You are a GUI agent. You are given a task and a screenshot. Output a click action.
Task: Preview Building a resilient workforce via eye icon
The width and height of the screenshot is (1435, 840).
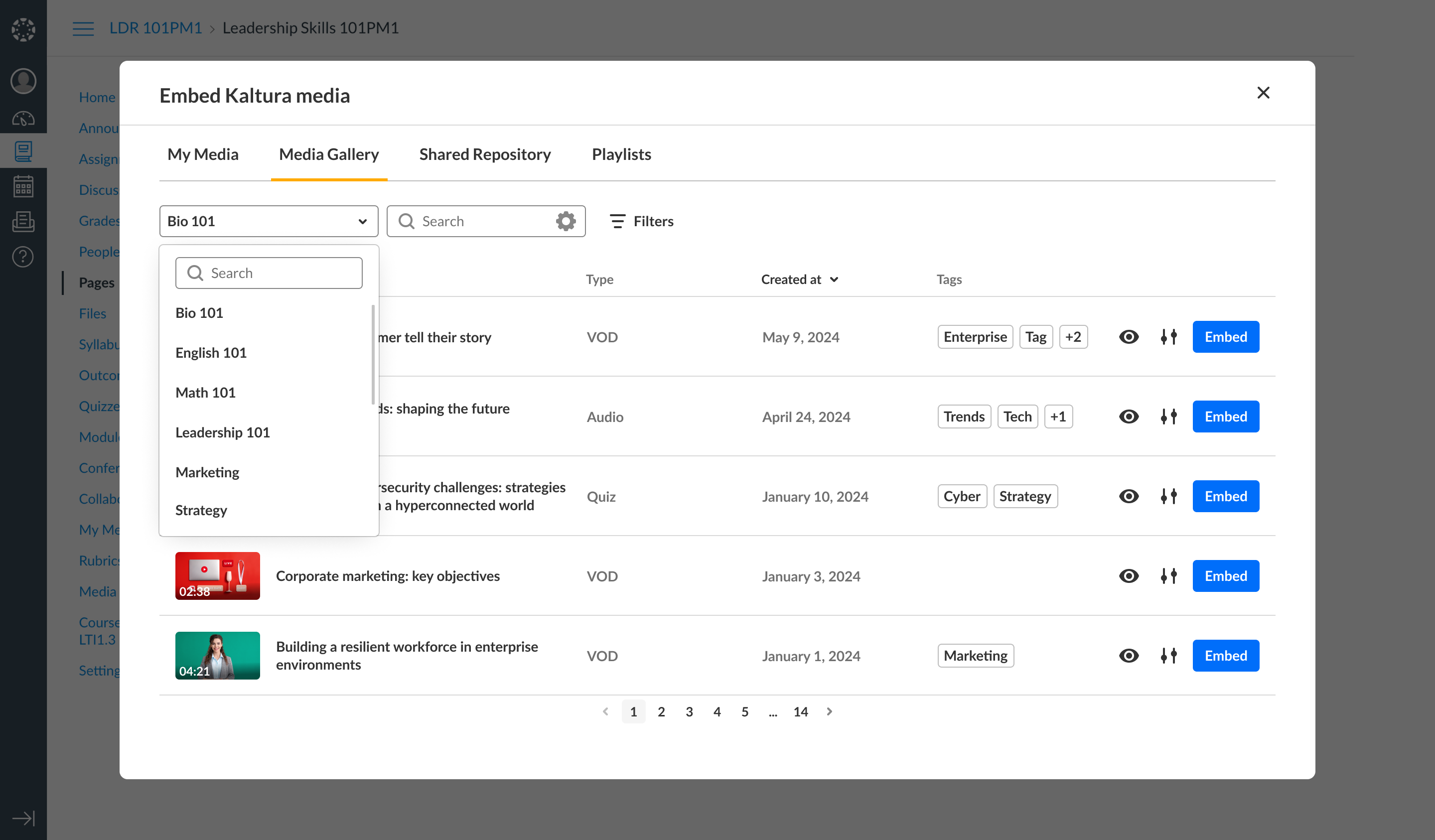tap(1129, 656)
